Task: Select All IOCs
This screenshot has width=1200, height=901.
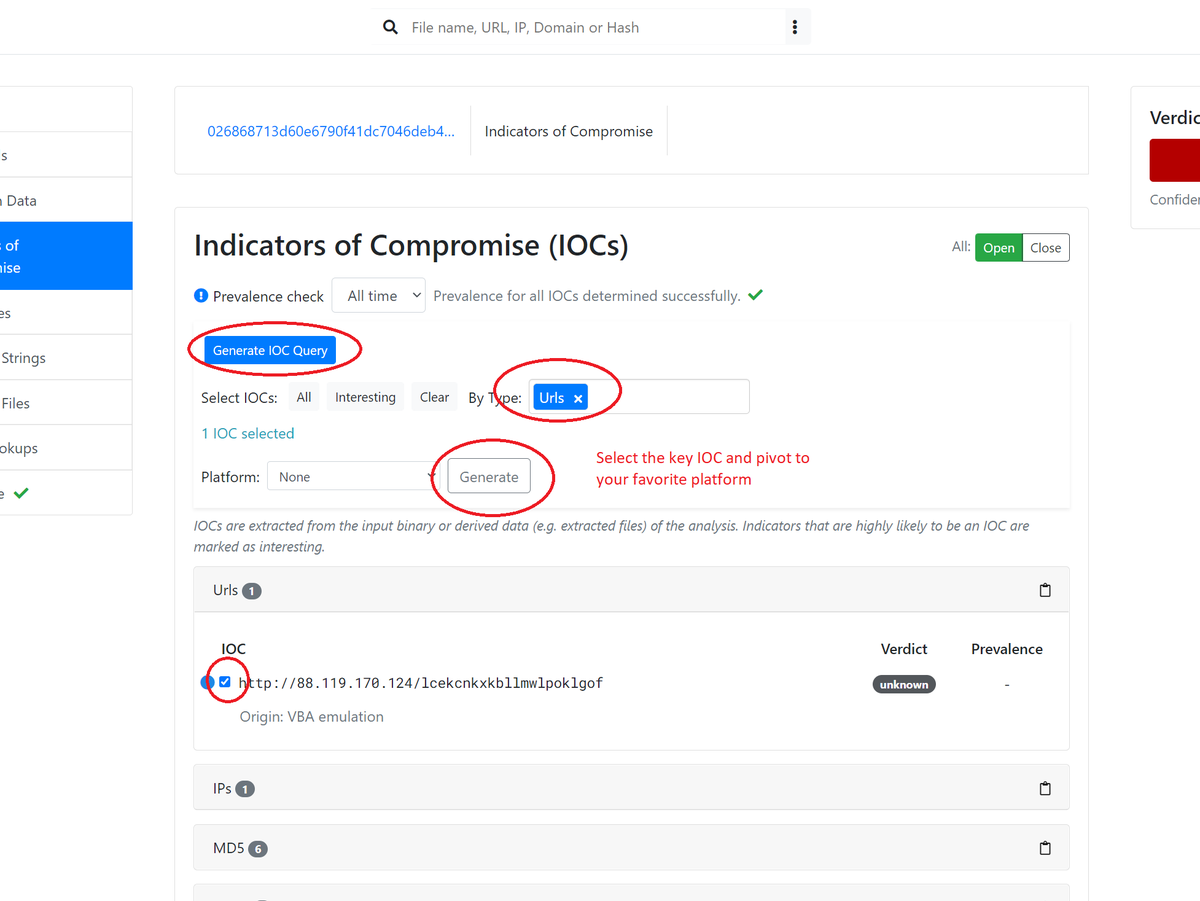Action: tap(304, 397)
